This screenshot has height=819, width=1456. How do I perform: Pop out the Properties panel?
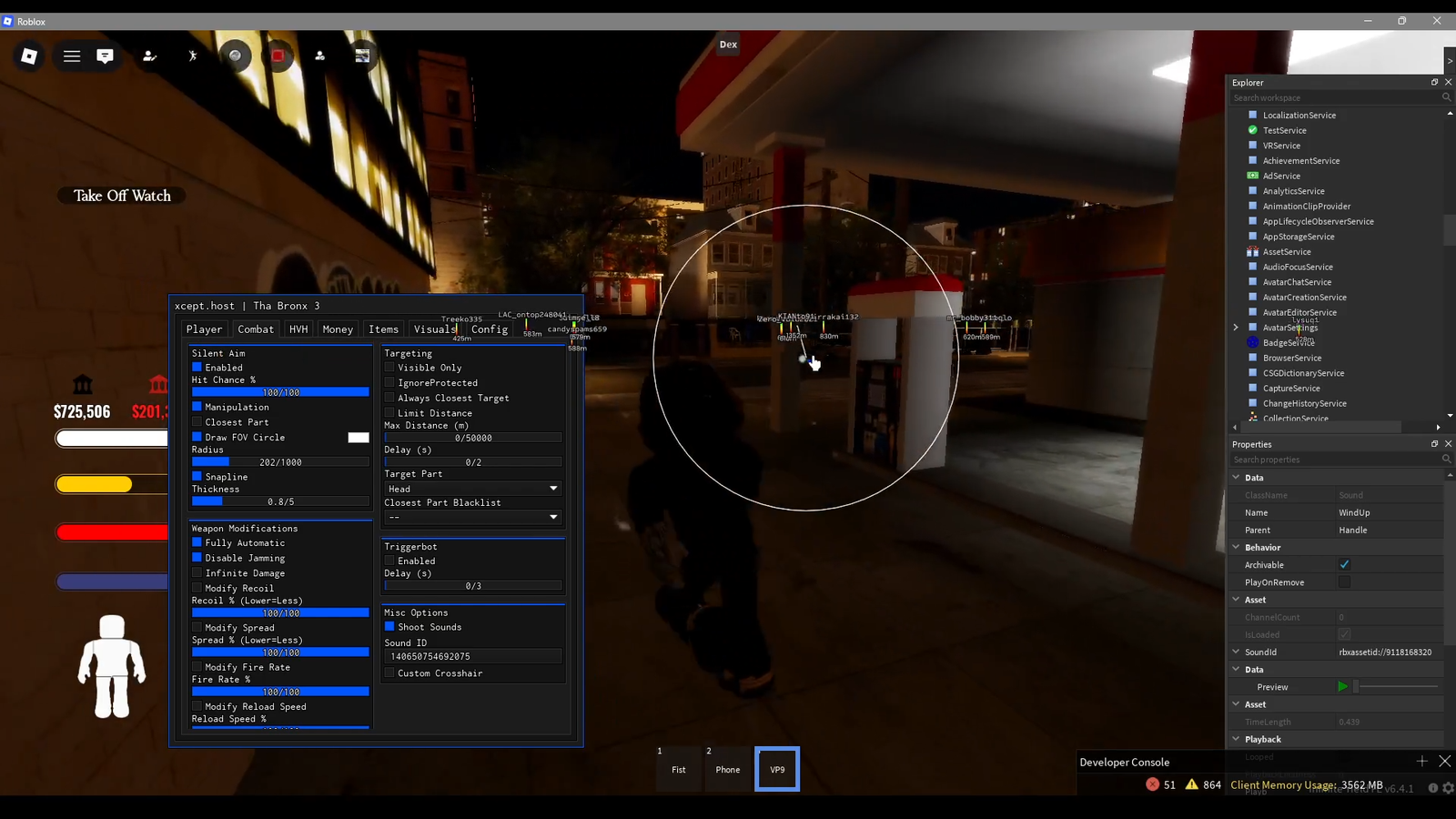point(1434,444)
